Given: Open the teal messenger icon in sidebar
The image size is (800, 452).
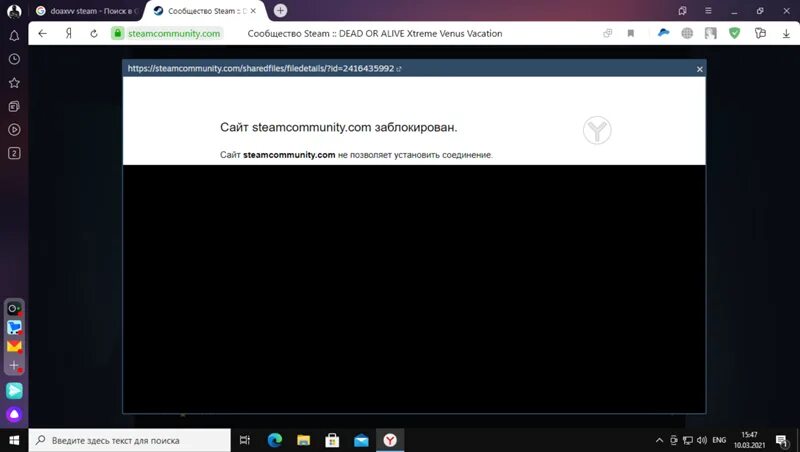Looking at the screenshot, I should [14, 390].
